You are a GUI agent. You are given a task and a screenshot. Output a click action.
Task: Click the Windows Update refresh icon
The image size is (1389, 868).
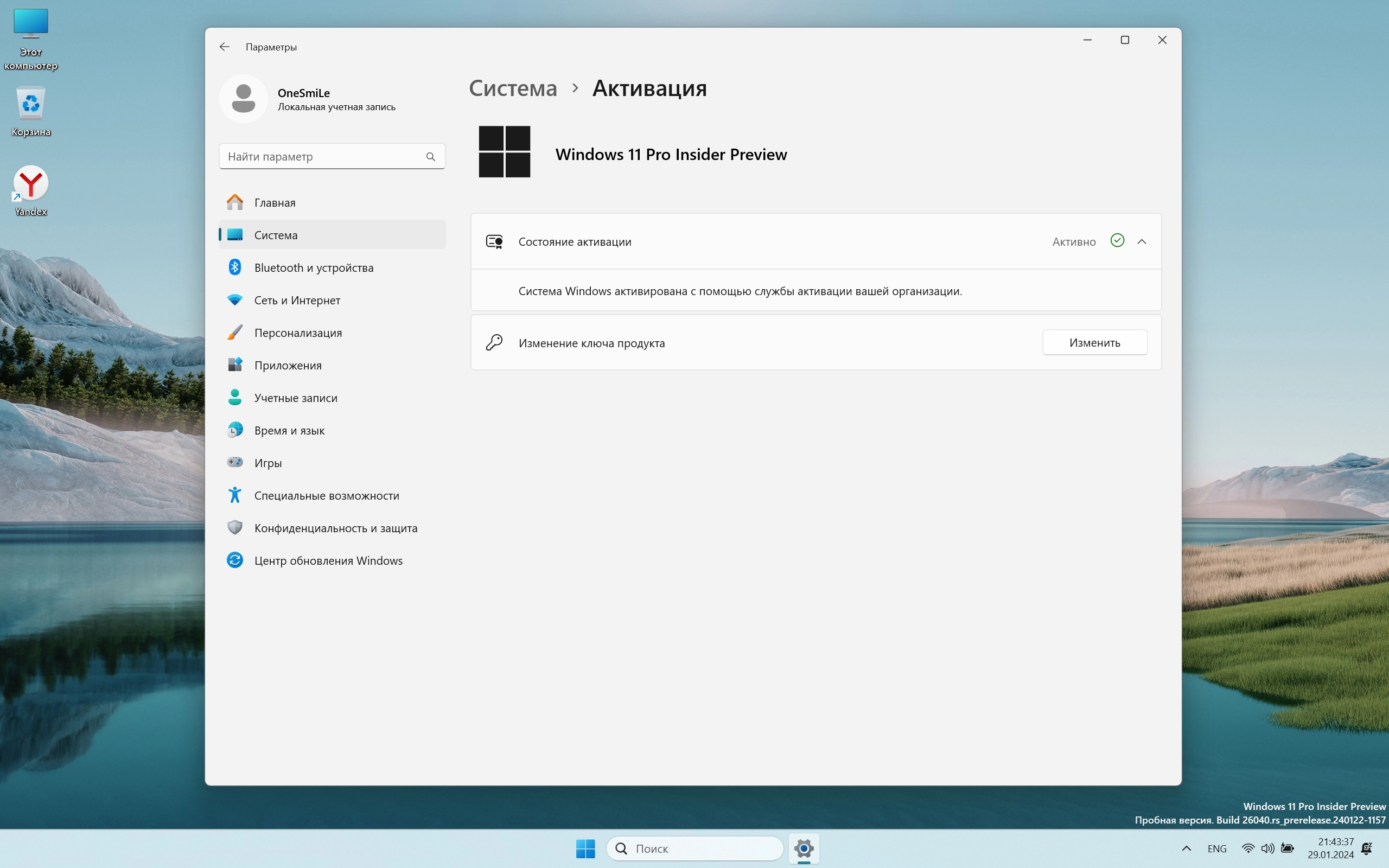tap(235, 560)
